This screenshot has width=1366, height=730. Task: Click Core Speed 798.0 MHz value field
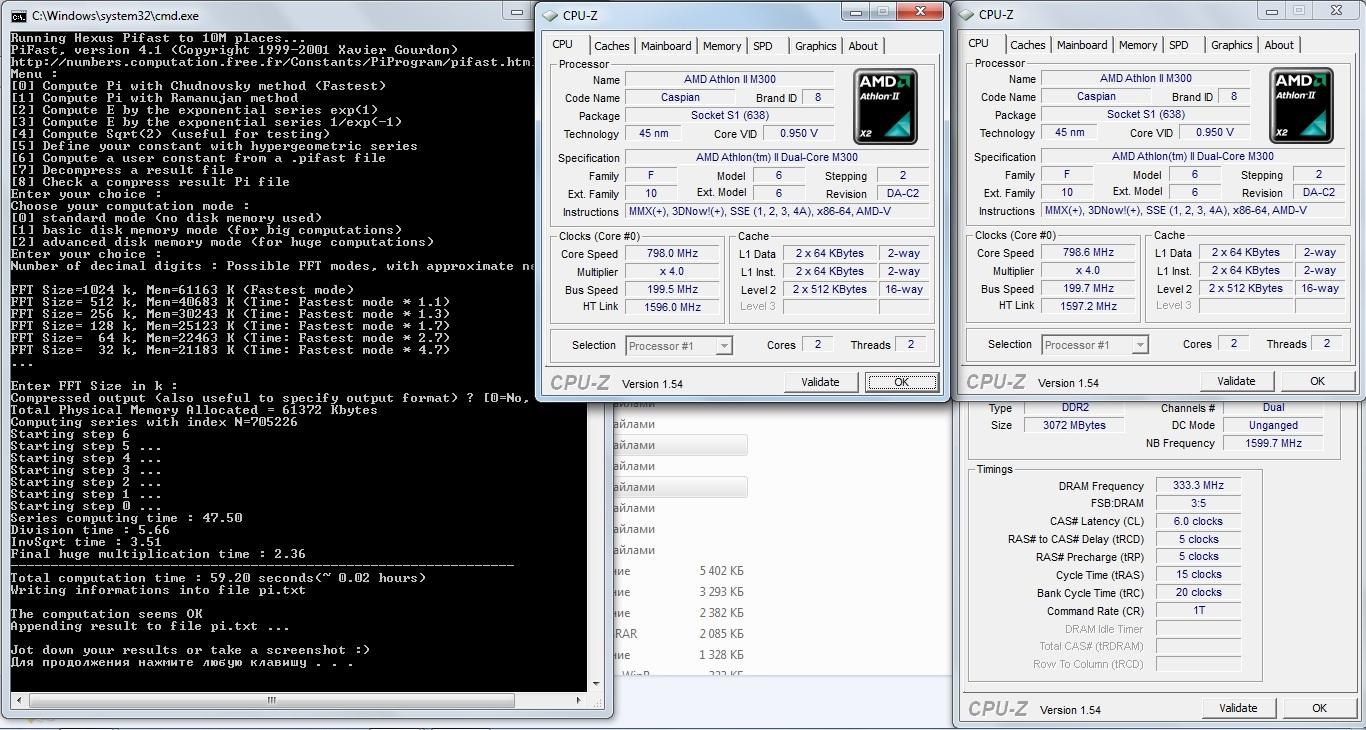pyautogui.click(x=672, y=254)
